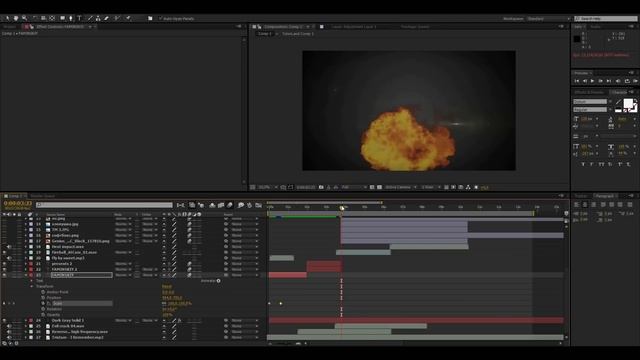Switch to the Effects & Presets tab
The image size is (640, 360).
pos(589,92)
